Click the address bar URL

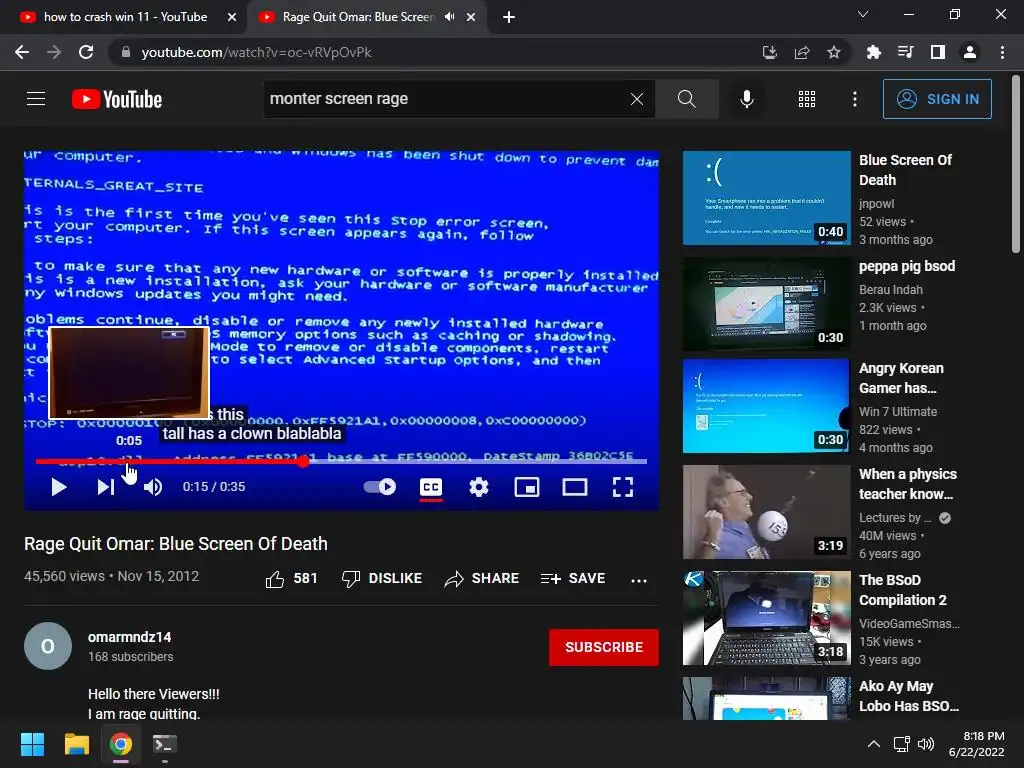[x=256, y=52]
